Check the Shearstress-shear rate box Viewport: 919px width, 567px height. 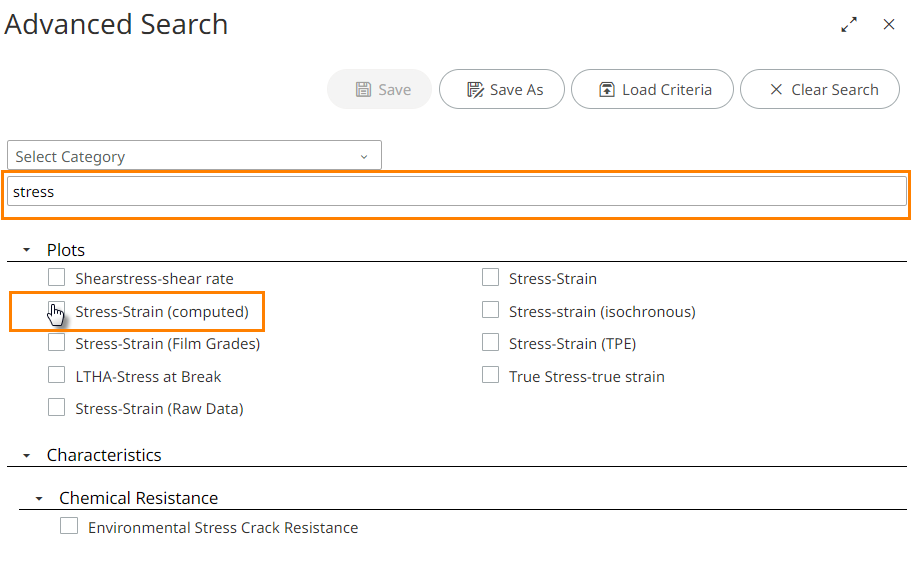tap(57, 278)
